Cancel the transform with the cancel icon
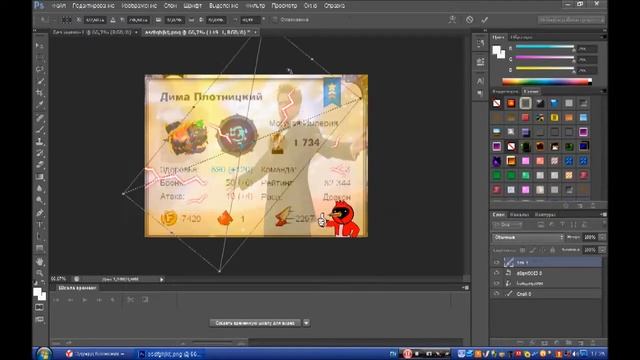This screenshot has height=360, width=640. click(x=469, y=20)
